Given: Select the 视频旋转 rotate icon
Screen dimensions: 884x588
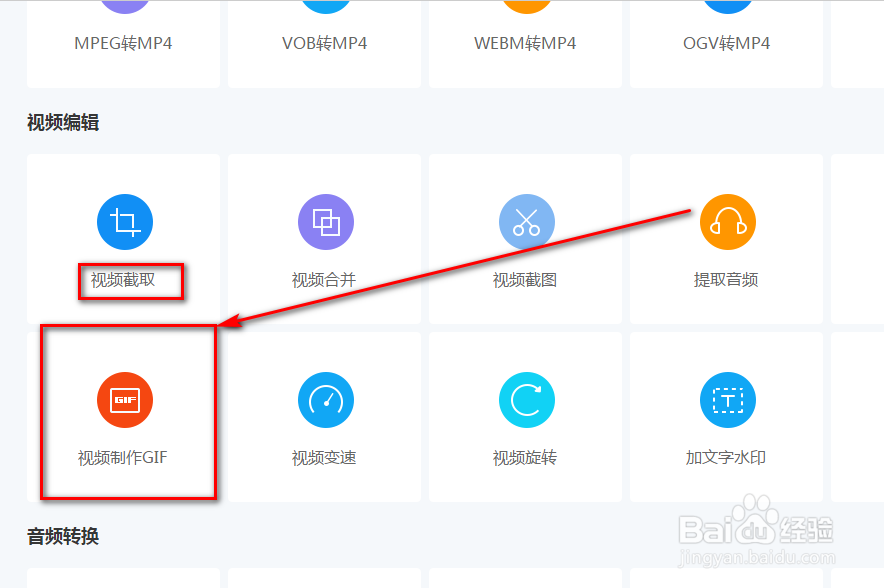Looking at the screenshot, I should [526, 399].
